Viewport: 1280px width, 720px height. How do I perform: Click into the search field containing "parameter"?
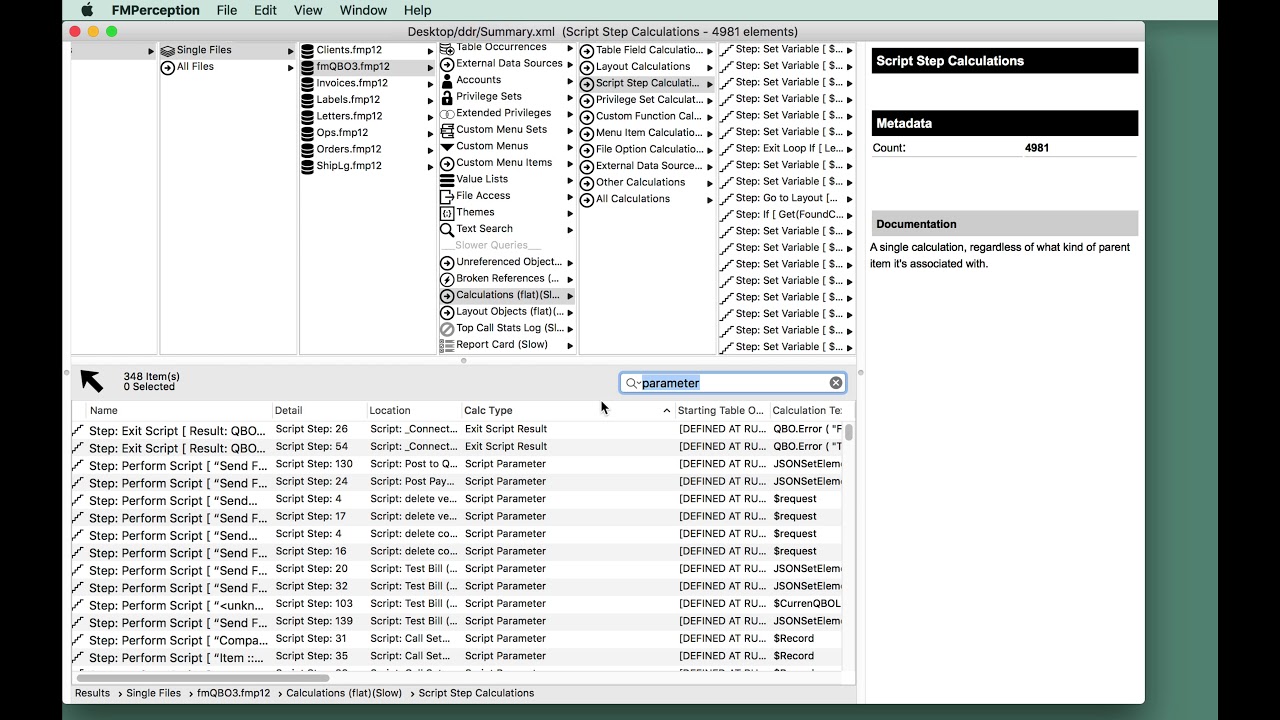(733, 383)
